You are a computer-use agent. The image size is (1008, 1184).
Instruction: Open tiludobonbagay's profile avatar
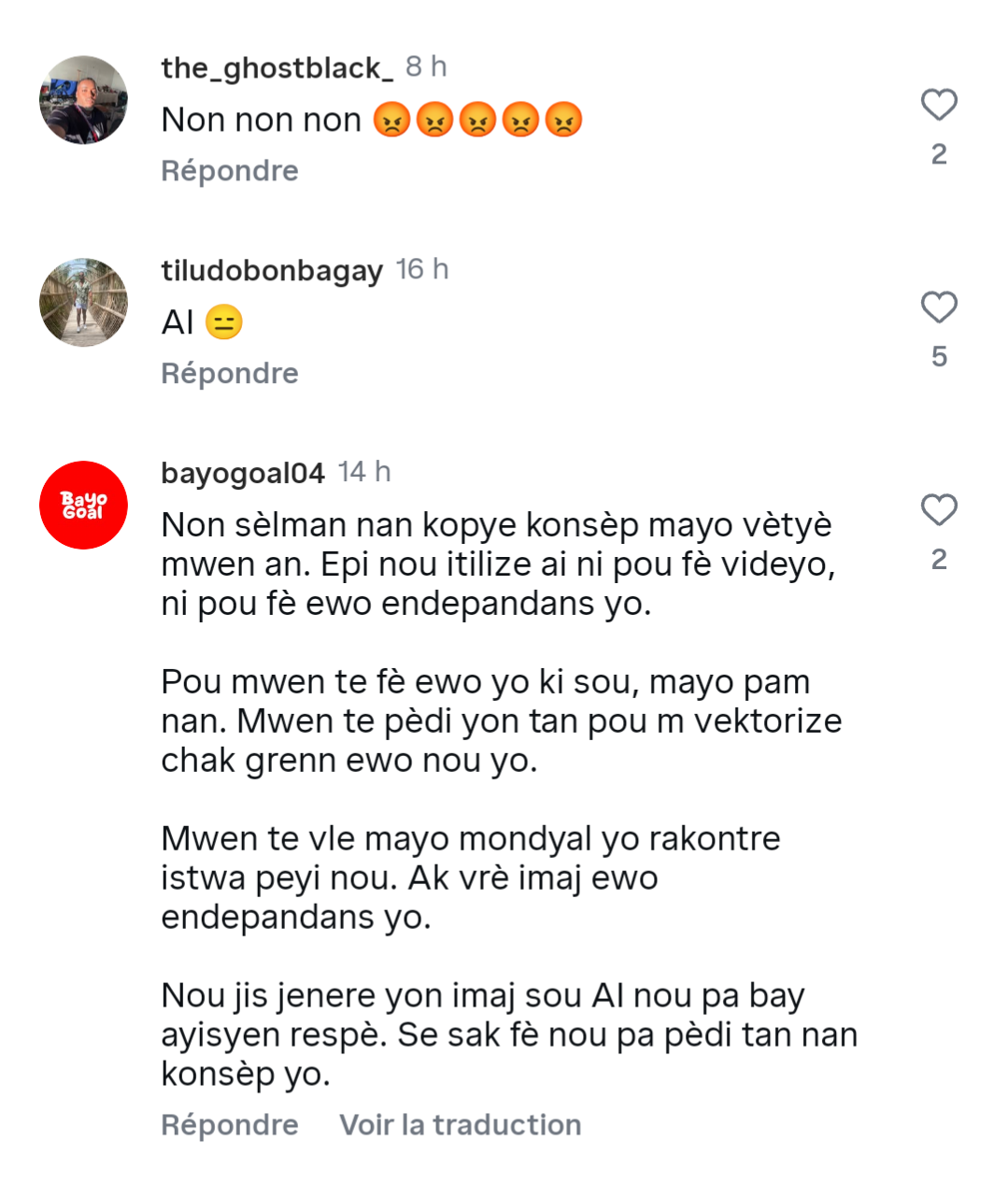(x=83, y=303)
